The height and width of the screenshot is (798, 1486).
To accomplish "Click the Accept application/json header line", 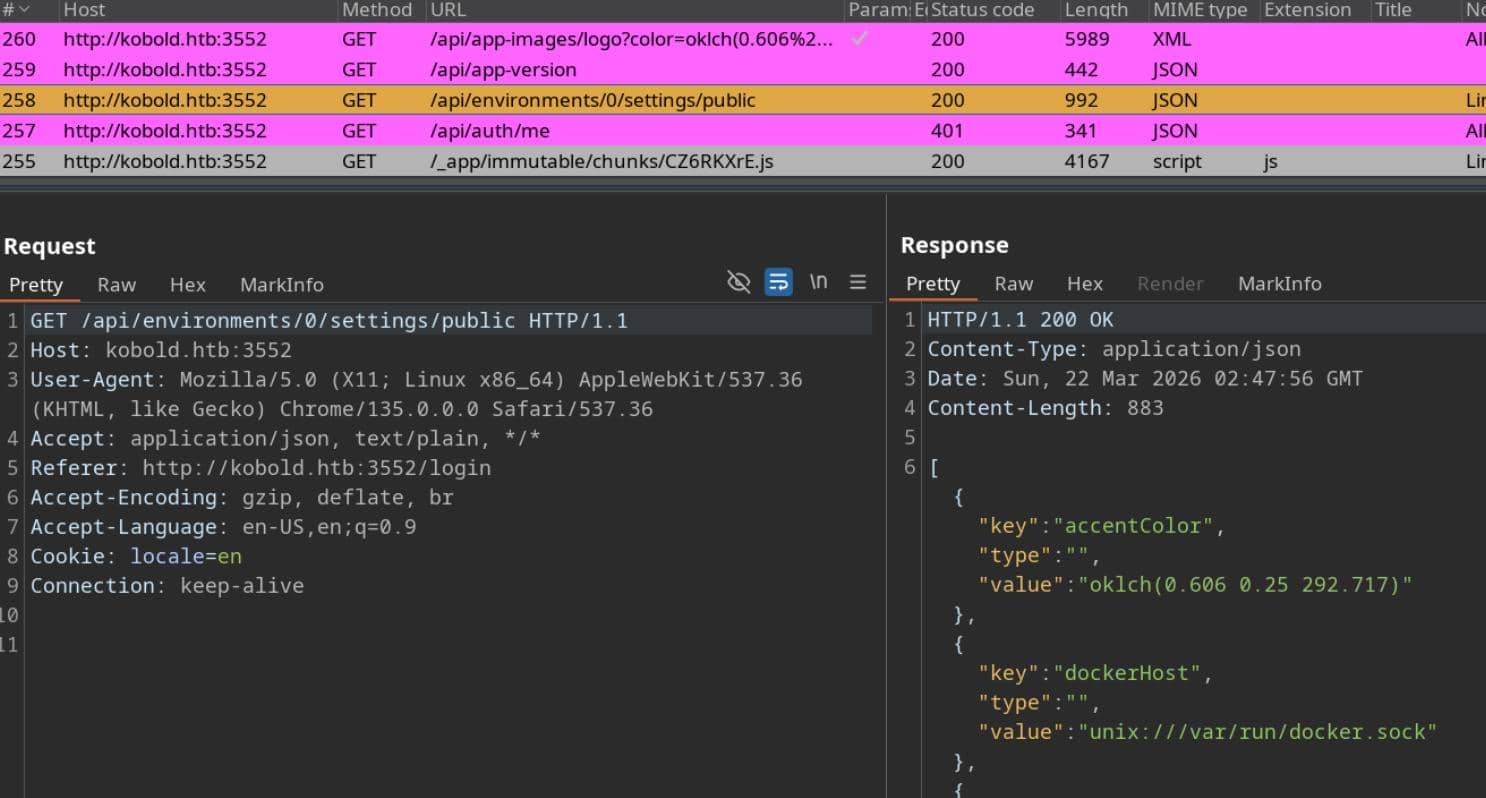I will 285,438.
